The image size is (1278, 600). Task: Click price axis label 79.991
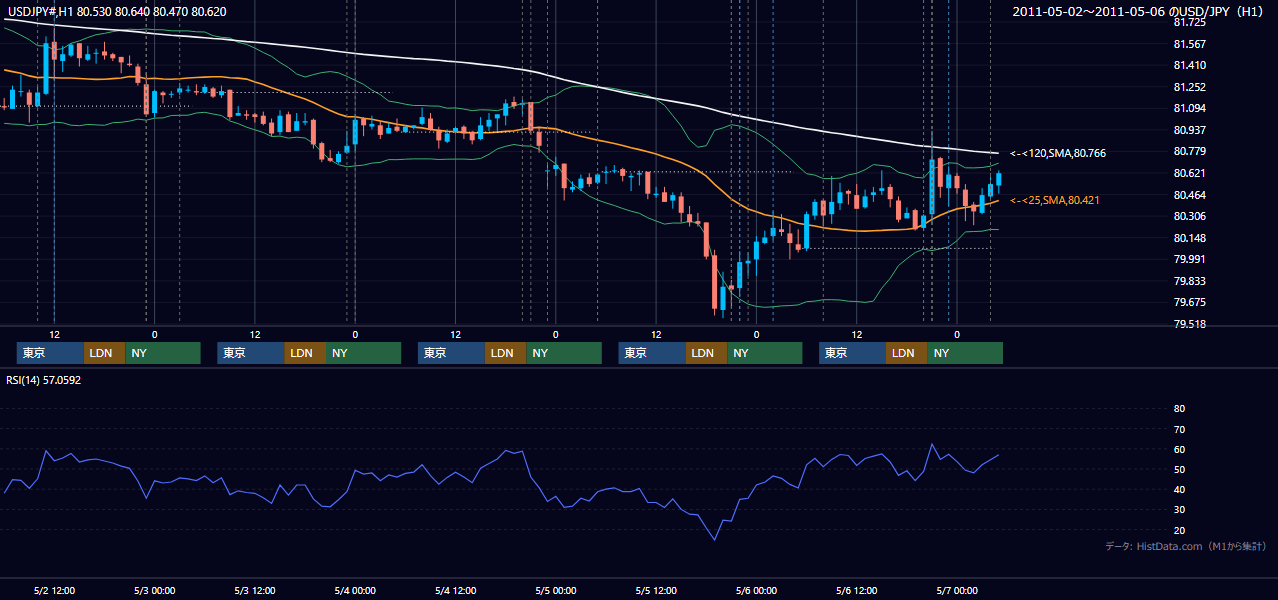coord(1189,259)
